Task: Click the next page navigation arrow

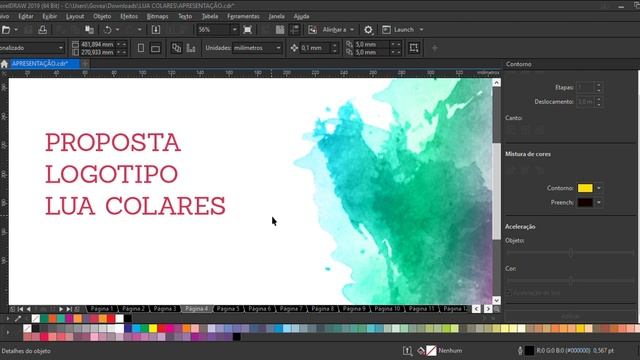Action: pos(61,309)
